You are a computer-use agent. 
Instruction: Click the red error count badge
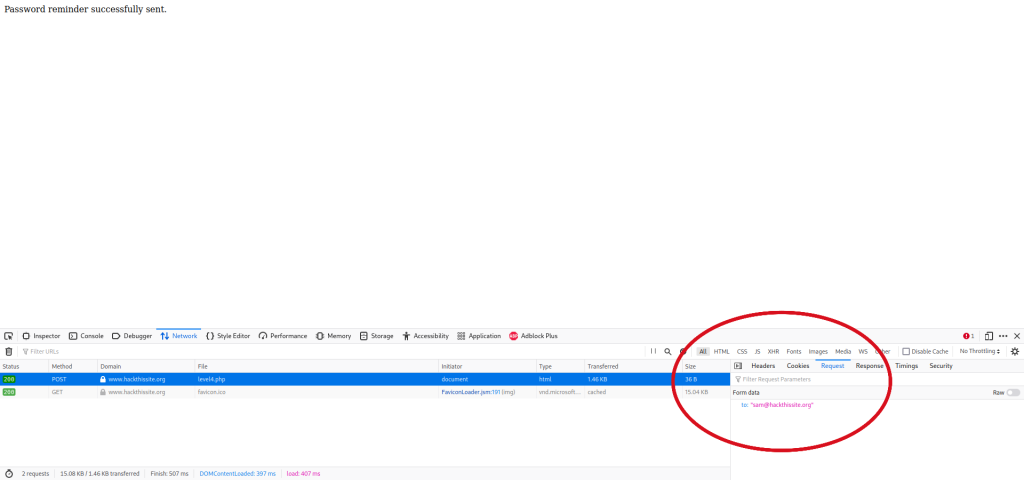click(968, 336)
